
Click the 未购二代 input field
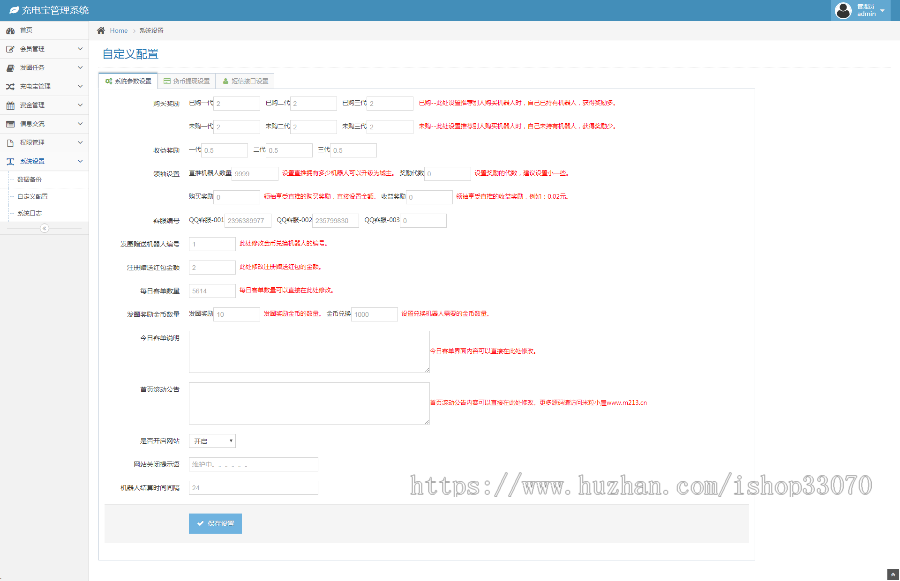313,127
